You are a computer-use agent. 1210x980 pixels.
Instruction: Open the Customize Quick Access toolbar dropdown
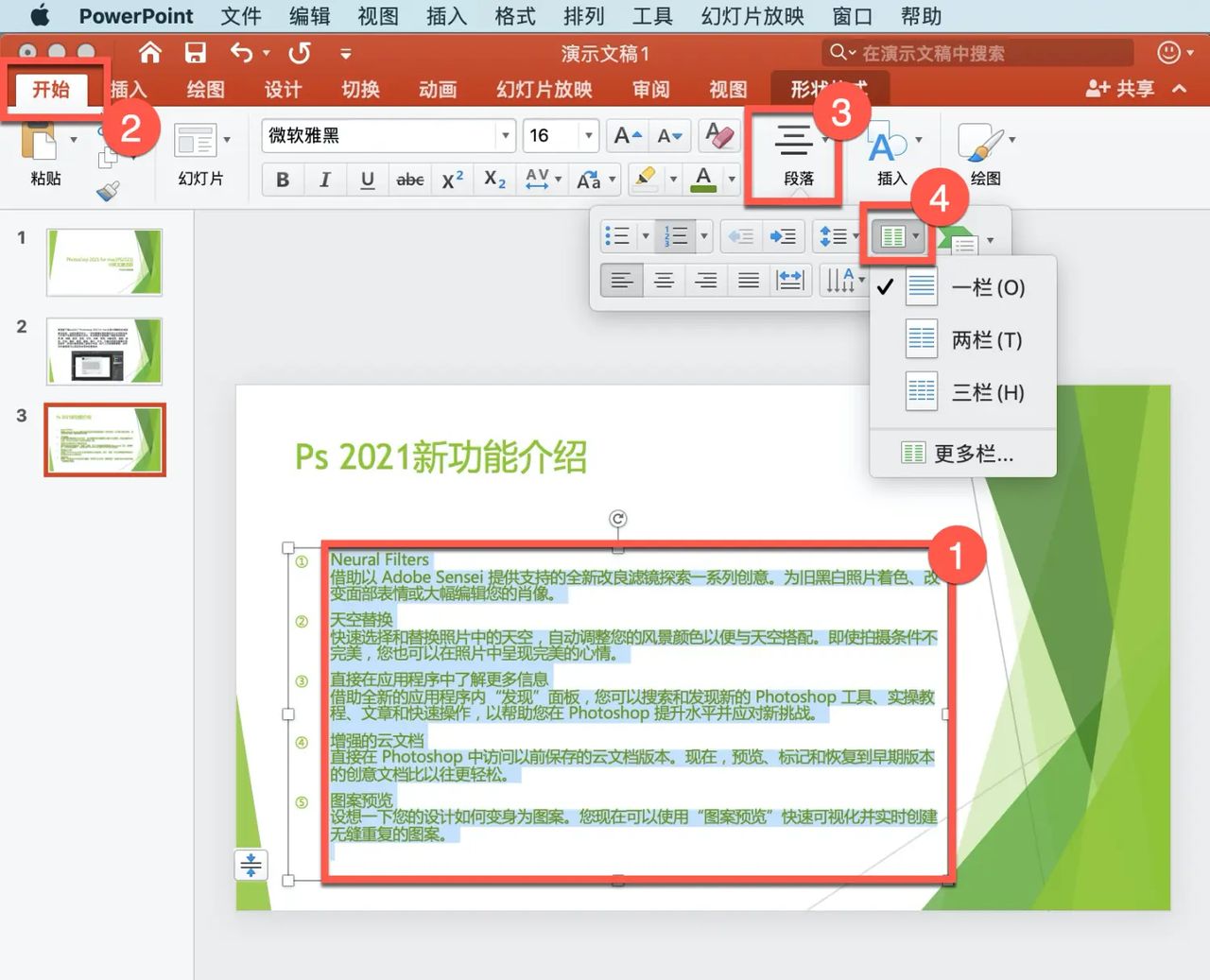pos(345,54)
